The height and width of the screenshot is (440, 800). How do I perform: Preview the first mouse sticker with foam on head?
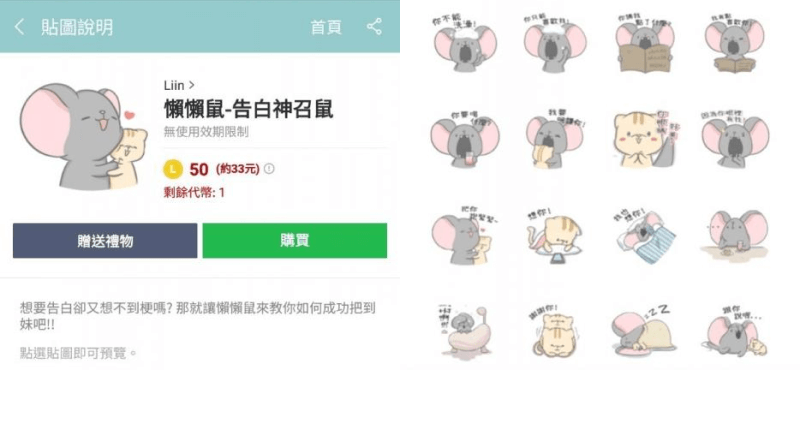pos(465,43)
